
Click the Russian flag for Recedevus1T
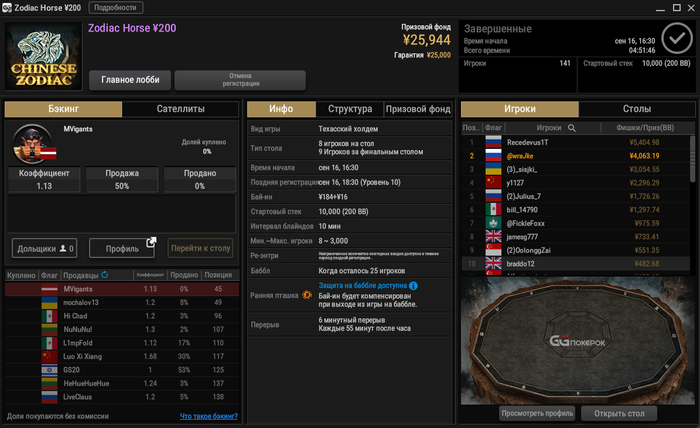point(493,142)
